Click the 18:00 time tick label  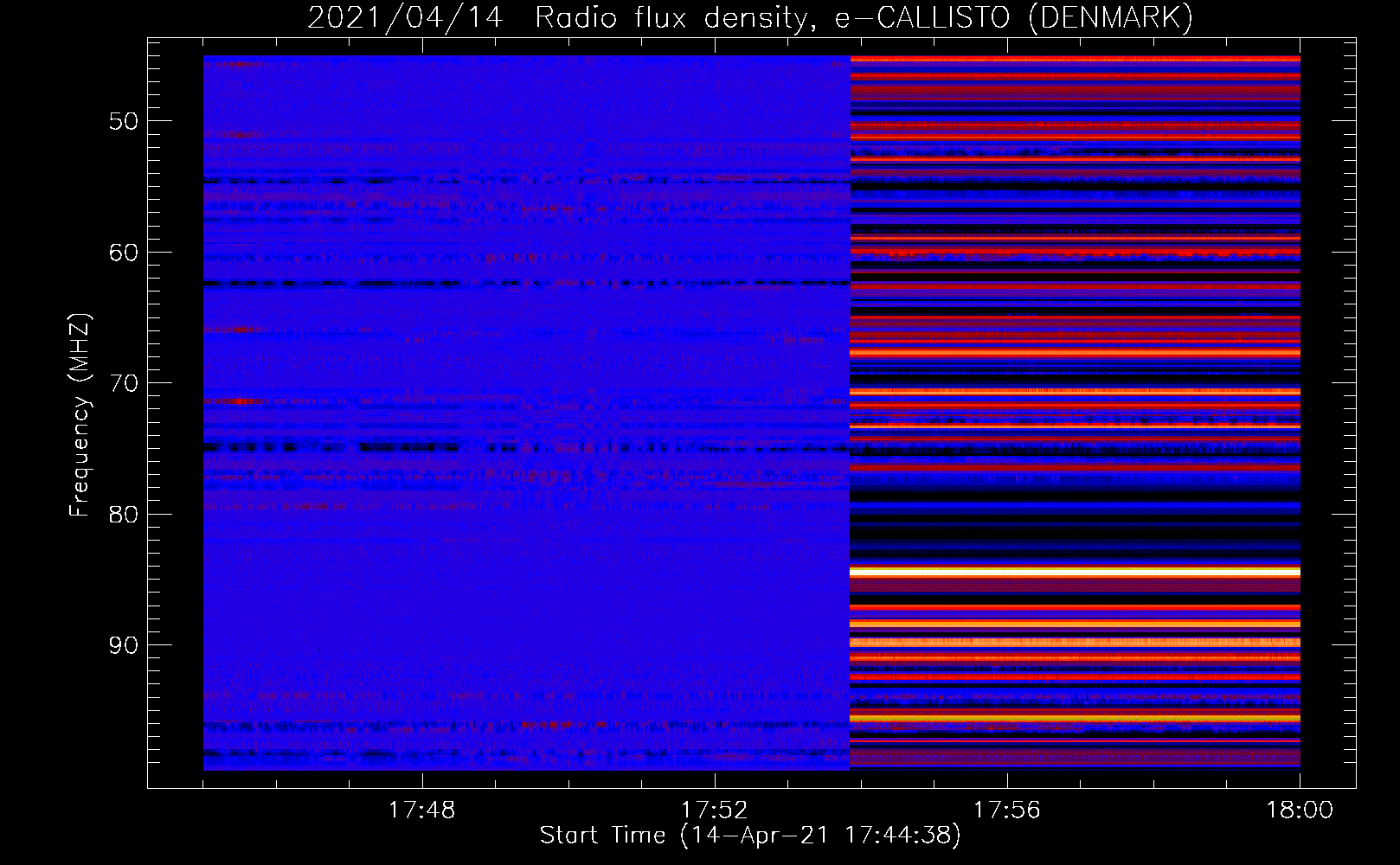point(1300,811)
